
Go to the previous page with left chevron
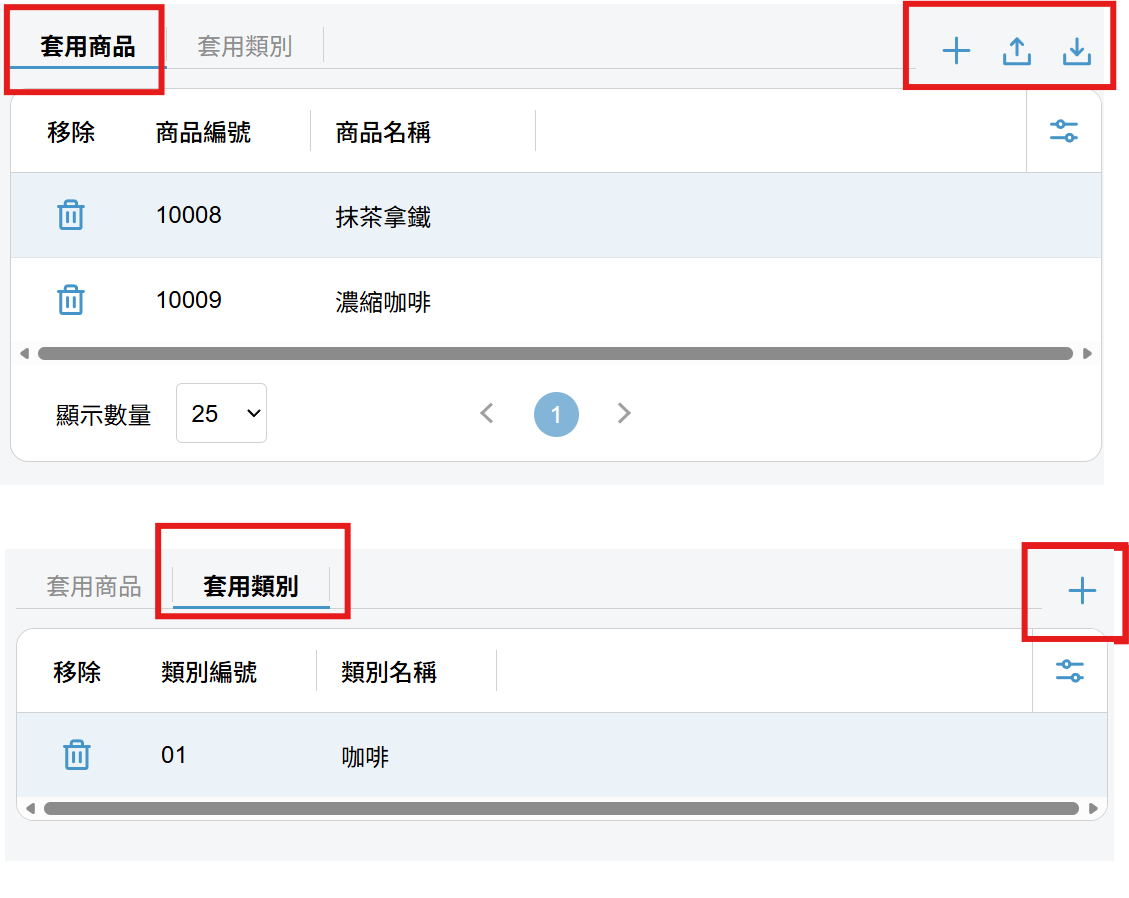tap(487, 413)
